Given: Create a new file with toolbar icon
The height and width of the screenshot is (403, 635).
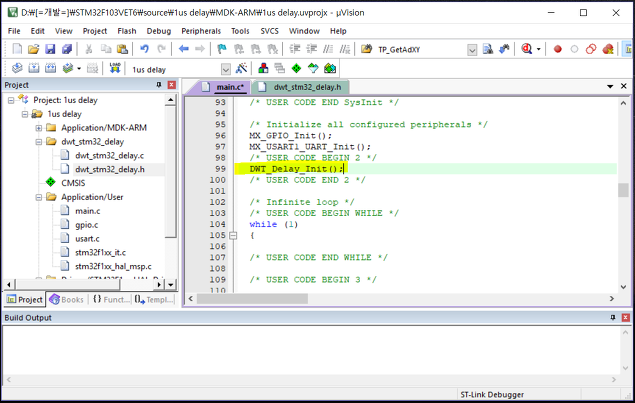Looking at the screenshot, I should [17, 49].
